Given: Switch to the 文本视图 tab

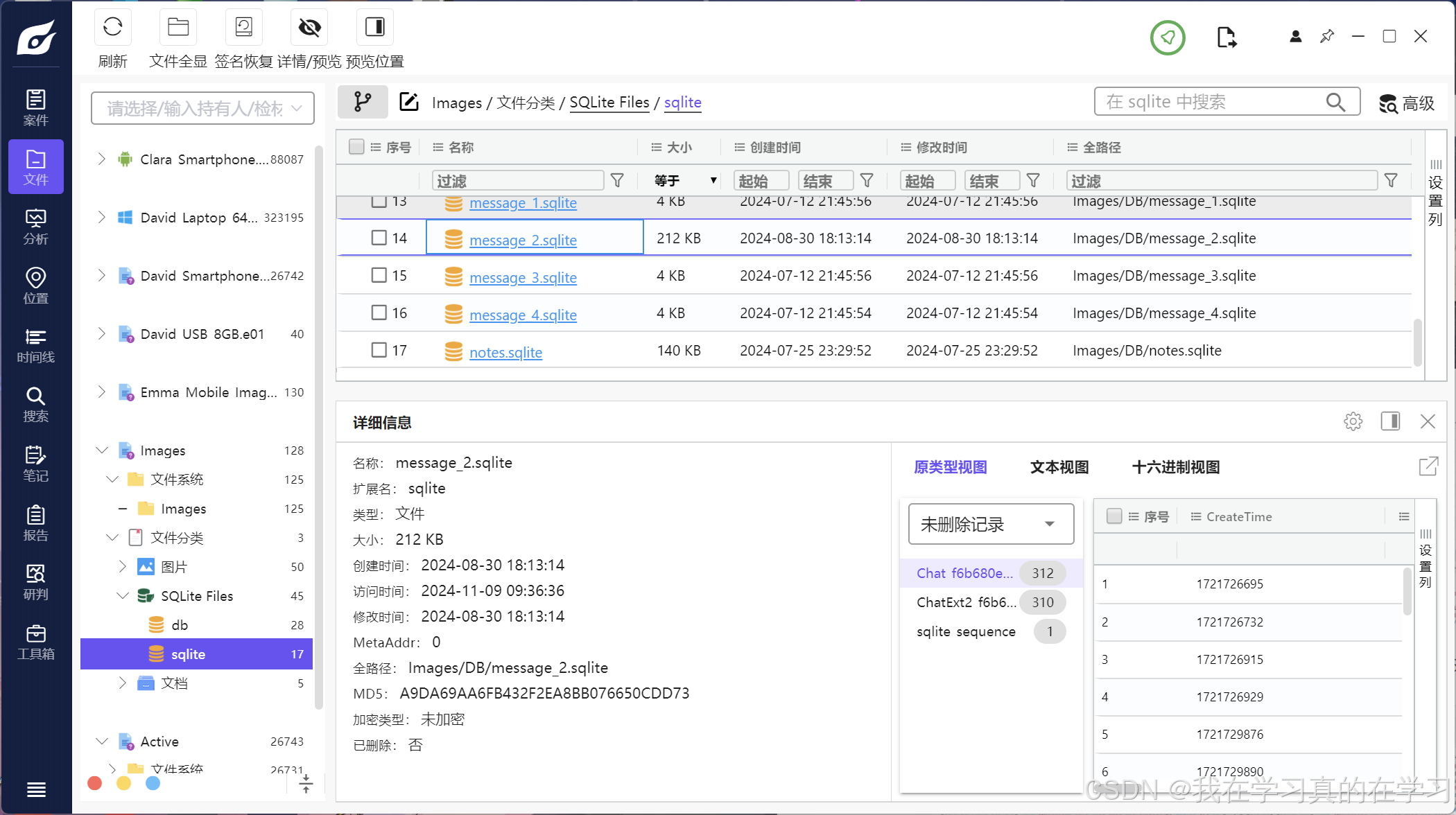Looking at the screenshot, I should [x=1059, y=467].
